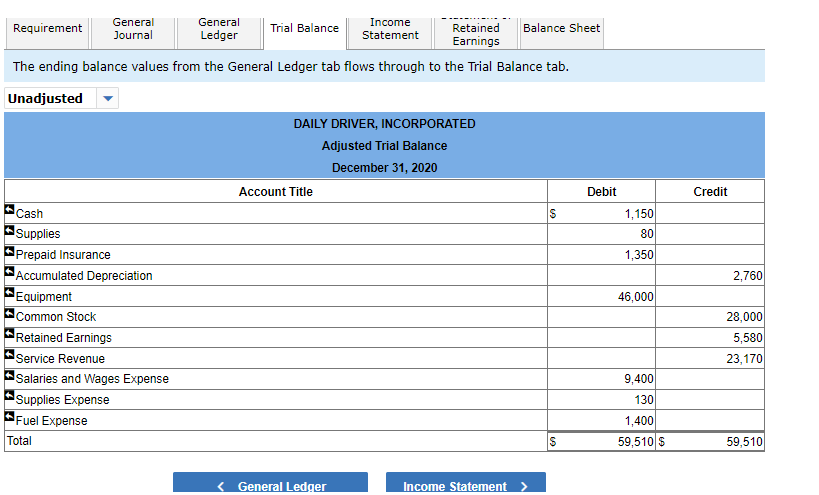Click the link icon beside Supplies
819x495 pixels.
(x=9, y=230)
